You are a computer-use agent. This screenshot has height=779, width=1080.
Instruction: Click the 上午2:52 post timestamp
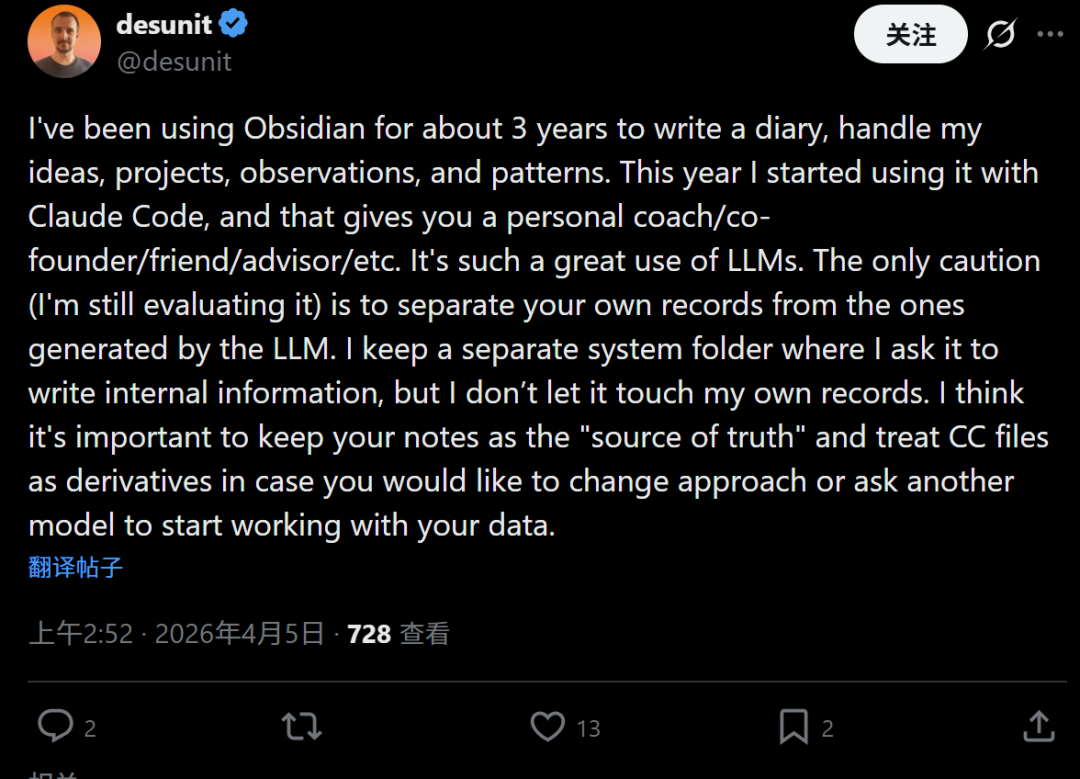click(81, 633)
